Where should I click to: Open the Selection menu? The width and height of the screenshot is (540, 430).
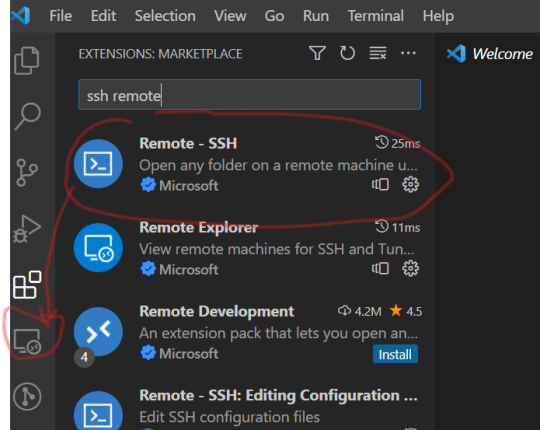(x=165, y=16)
